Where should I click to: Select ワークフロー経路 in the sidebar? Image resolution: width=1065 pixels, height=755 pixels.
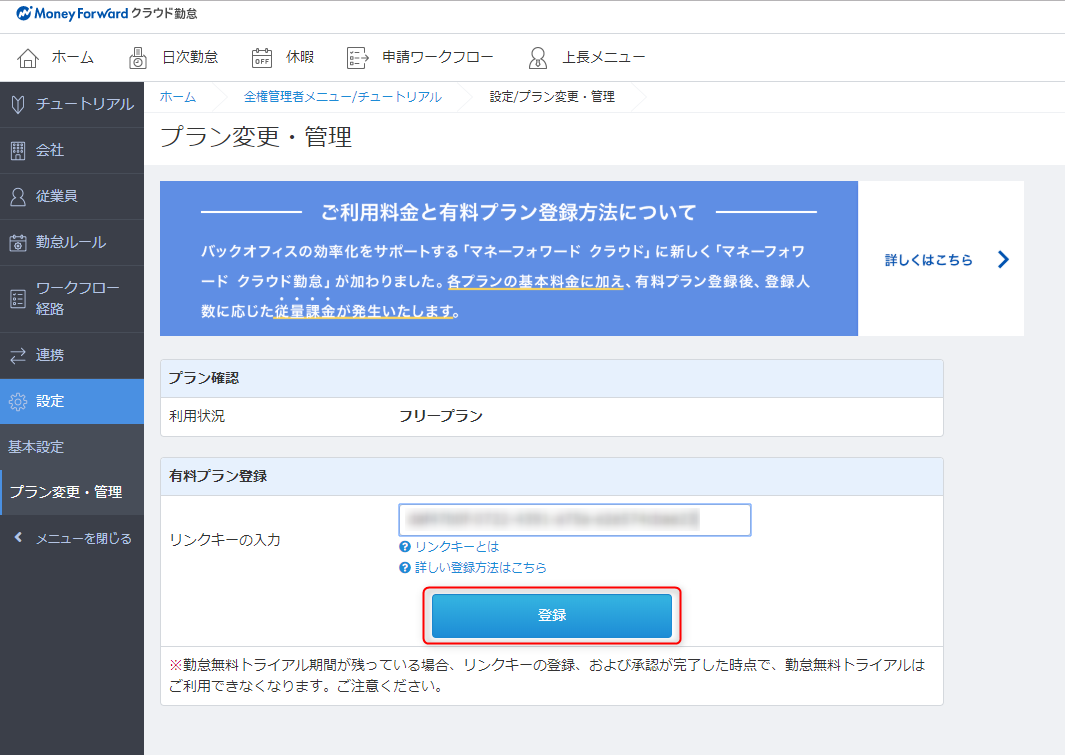pos(72,299)
